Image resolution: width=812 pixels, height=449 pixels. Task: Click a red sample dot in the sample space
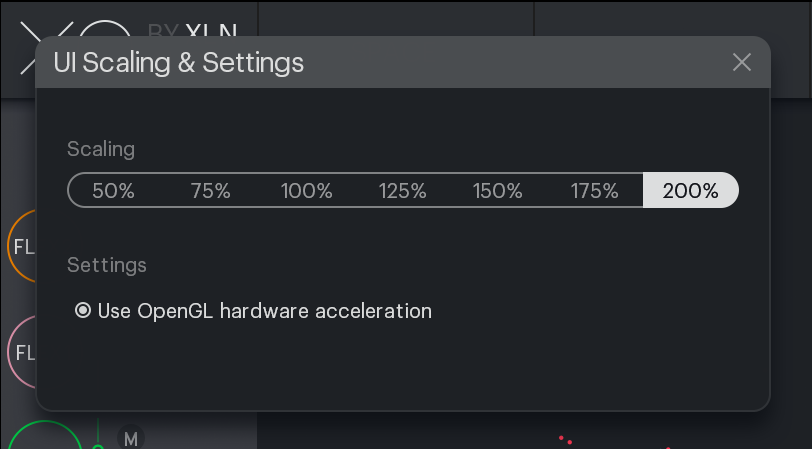point(561,438)
